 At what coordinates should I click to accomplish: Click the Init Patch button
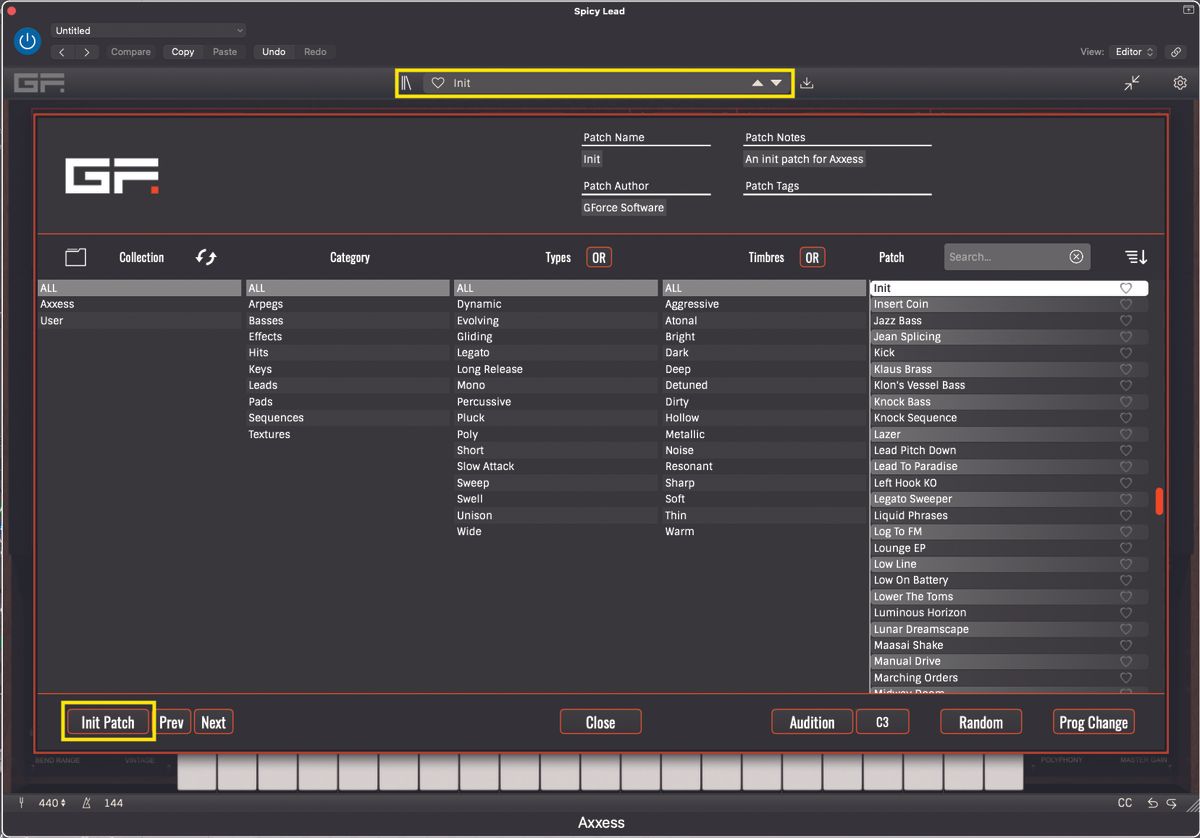[107, 721]
